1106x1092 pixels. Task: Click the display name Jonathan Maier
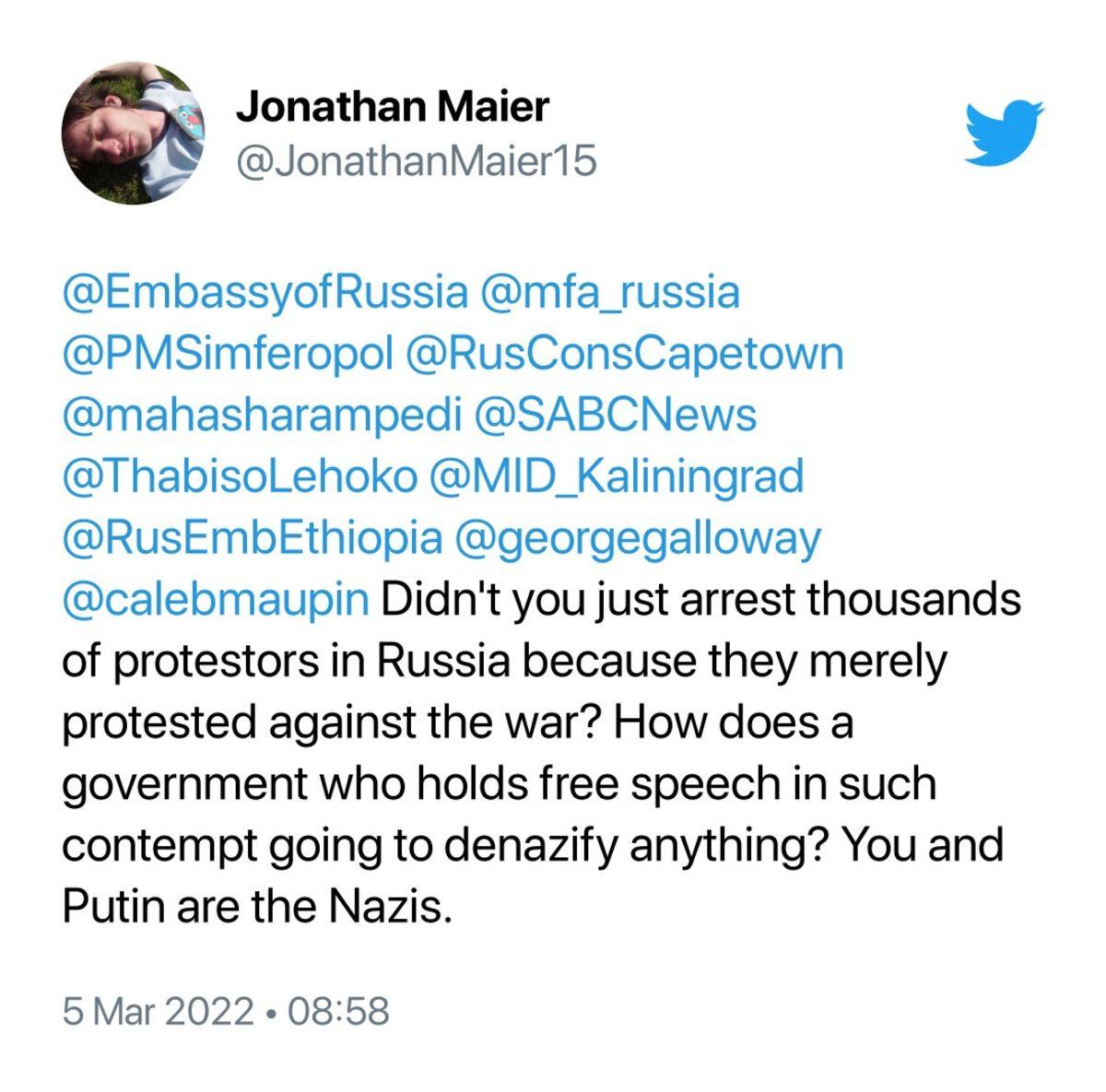pyautogui.click(x=392, y=108)
